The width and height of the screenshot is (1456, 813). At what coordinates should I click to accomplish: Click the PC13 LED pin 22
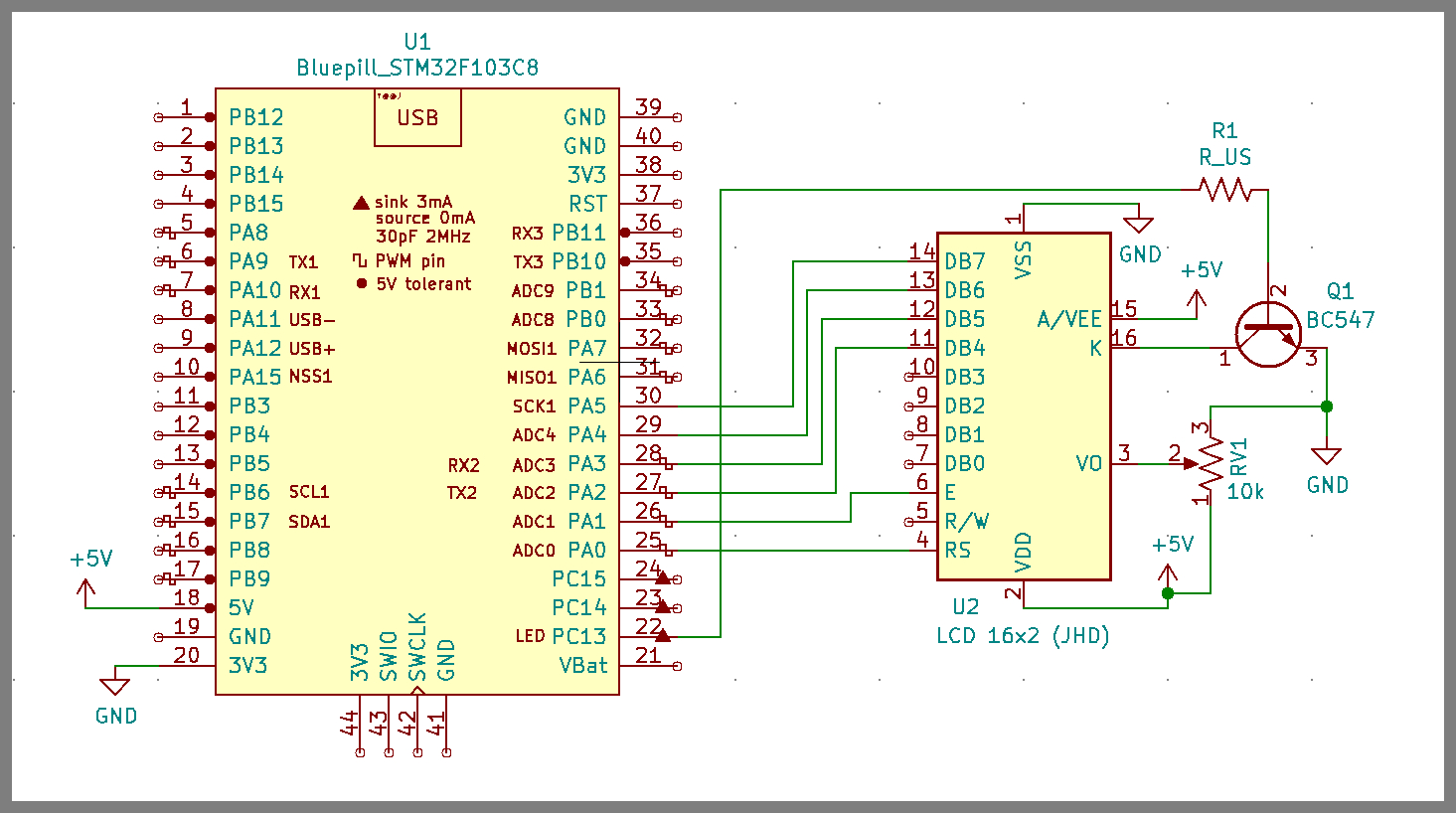coord(650,636)
